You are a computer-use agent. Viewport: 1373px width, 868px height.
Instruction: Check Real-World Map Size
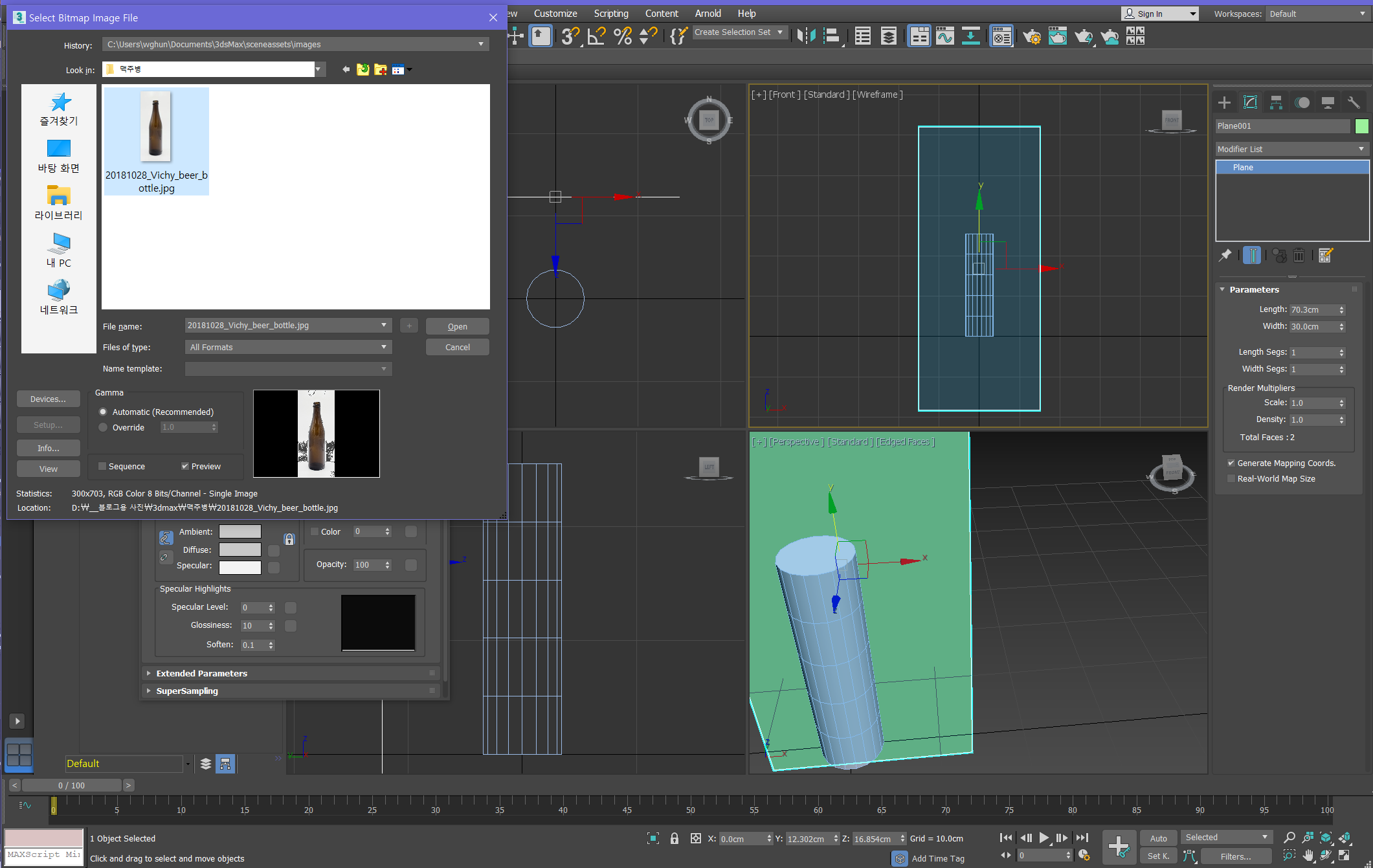1231,479
